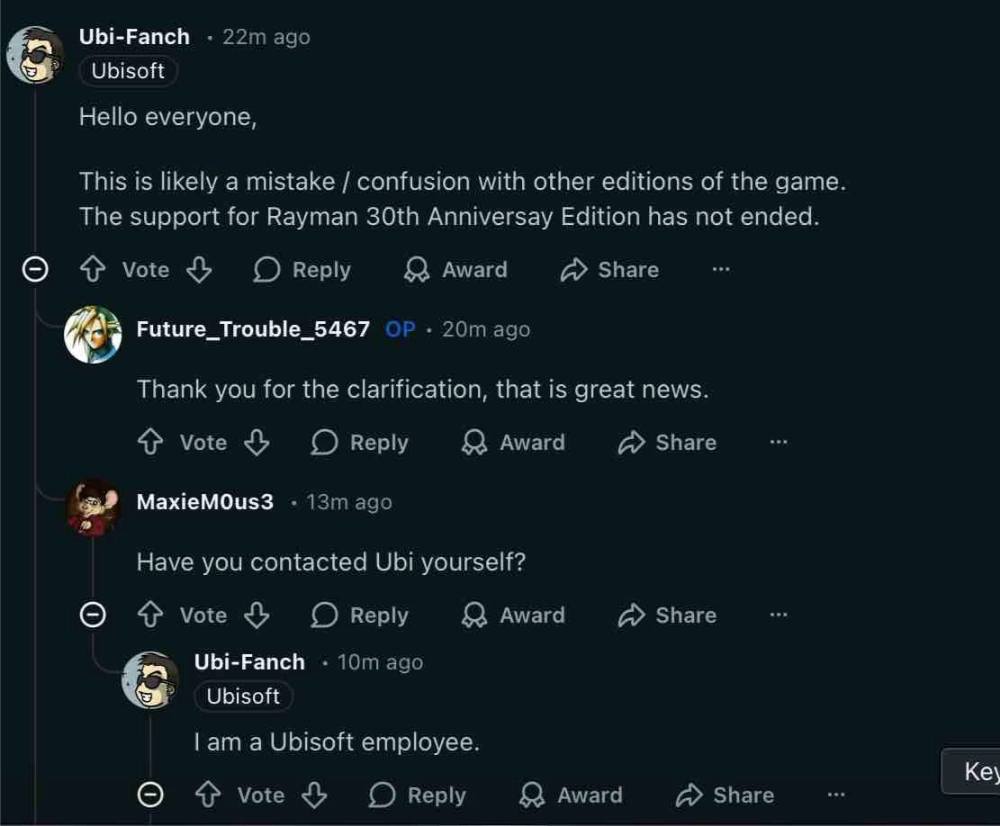Viewport: 1000px width, 826px height.
Task: Open the Award icon on Future_Trouble_5467's reply
Action: coord(512,442)
